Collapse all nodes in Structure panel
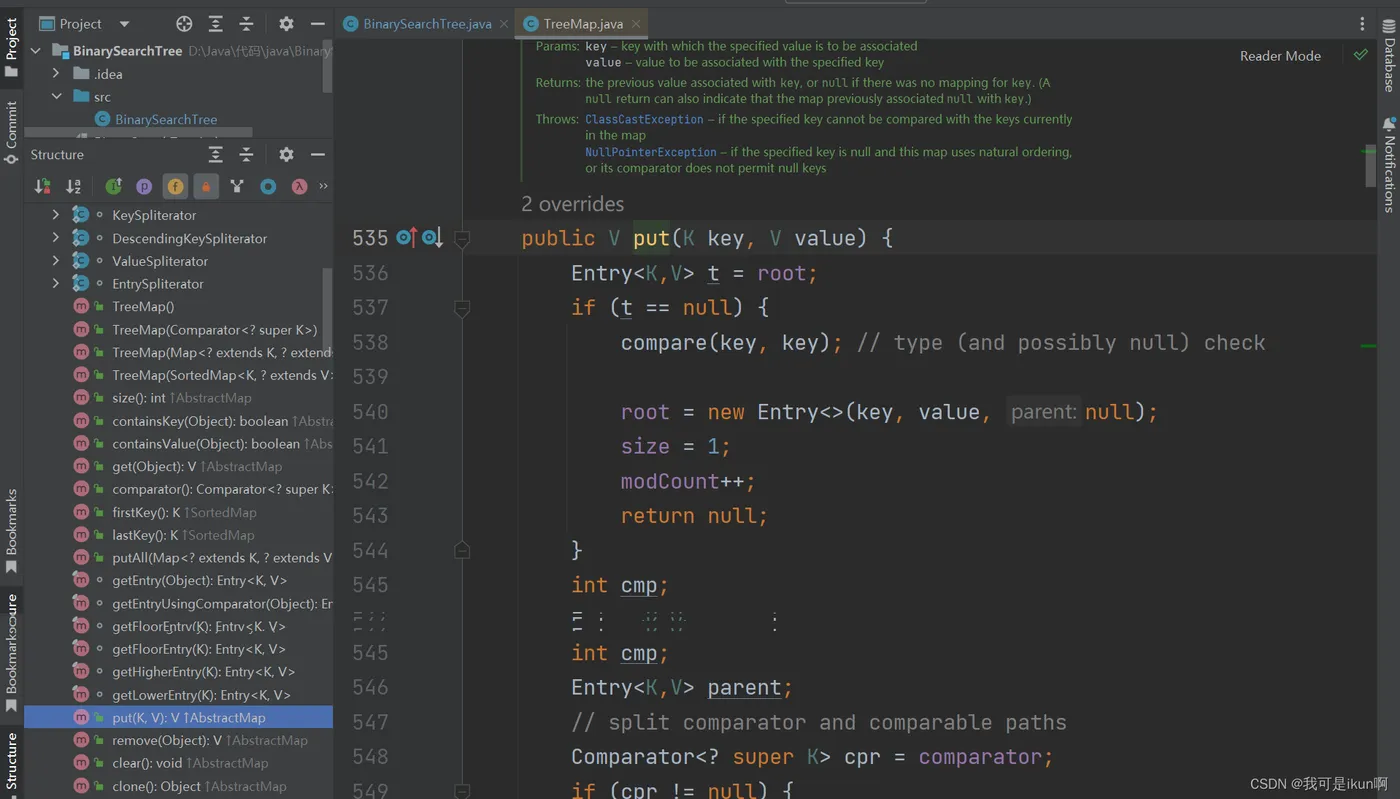 pyautogui.click(x=246, y=155)
